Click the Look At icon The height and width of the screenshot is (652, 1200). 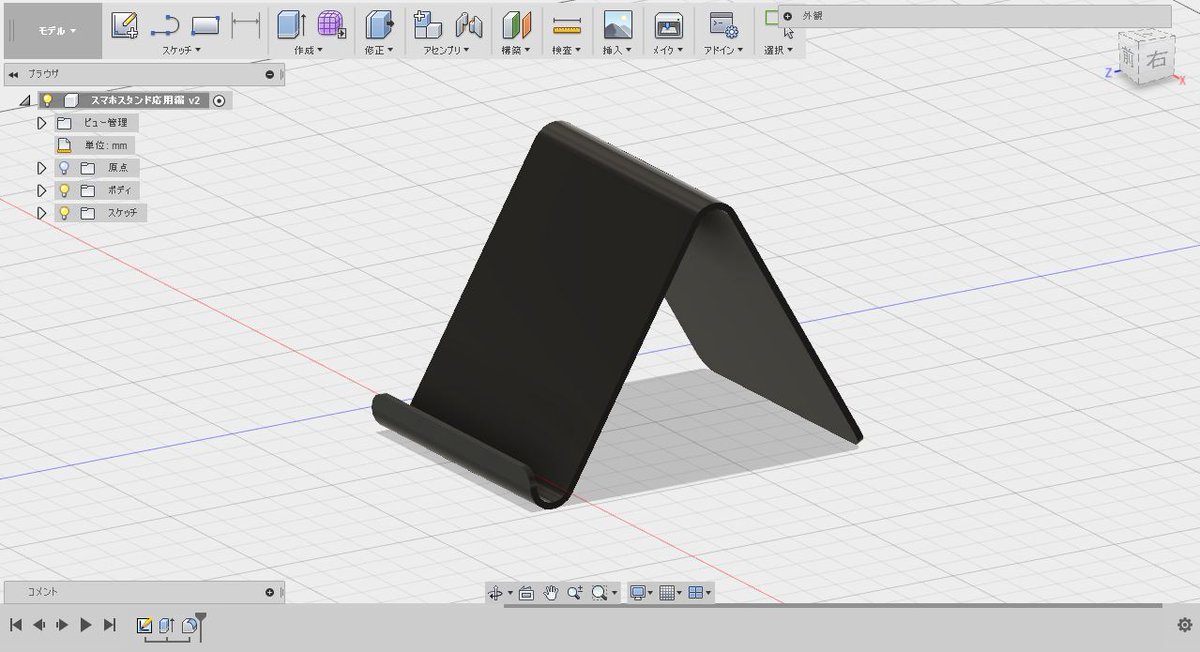526,593
